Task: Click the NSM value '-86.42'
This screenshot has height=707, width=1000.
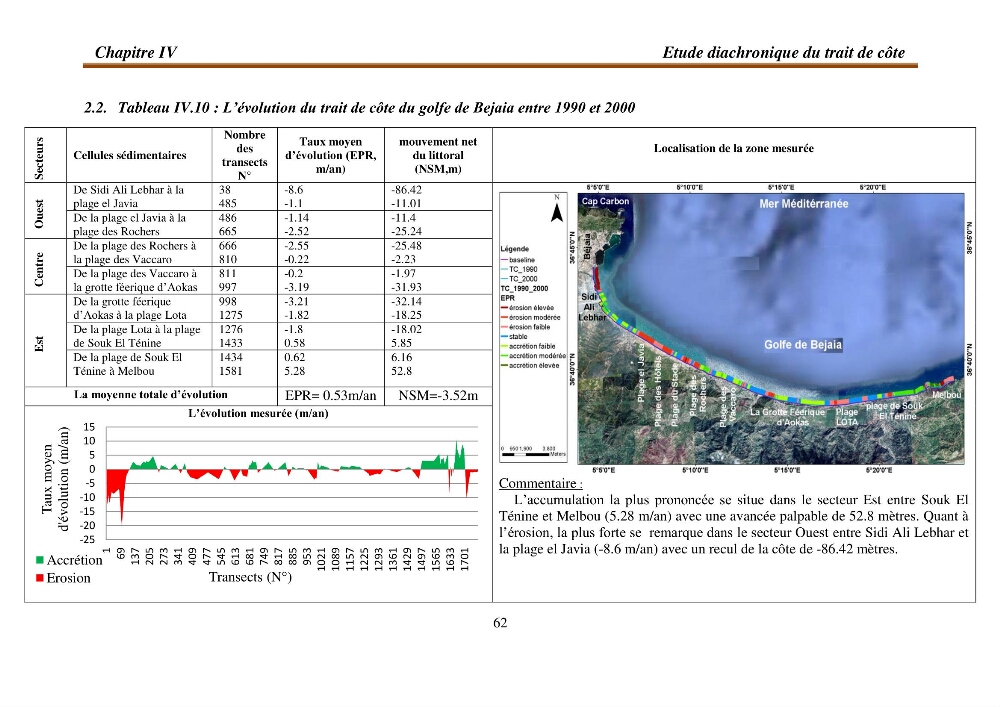Action: [x=406, y=189]
